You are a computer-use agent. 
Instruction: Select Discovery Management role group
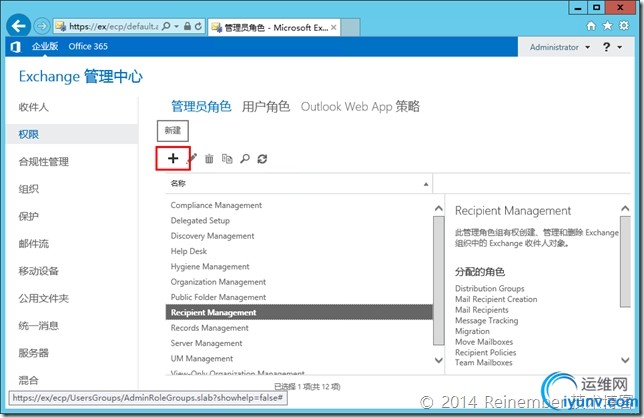(212, 236)
